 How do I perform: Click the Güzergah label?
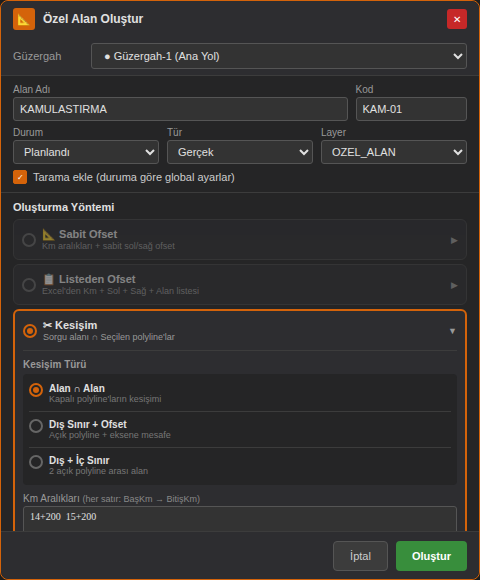pyautogui.click(x=37, y=56)
